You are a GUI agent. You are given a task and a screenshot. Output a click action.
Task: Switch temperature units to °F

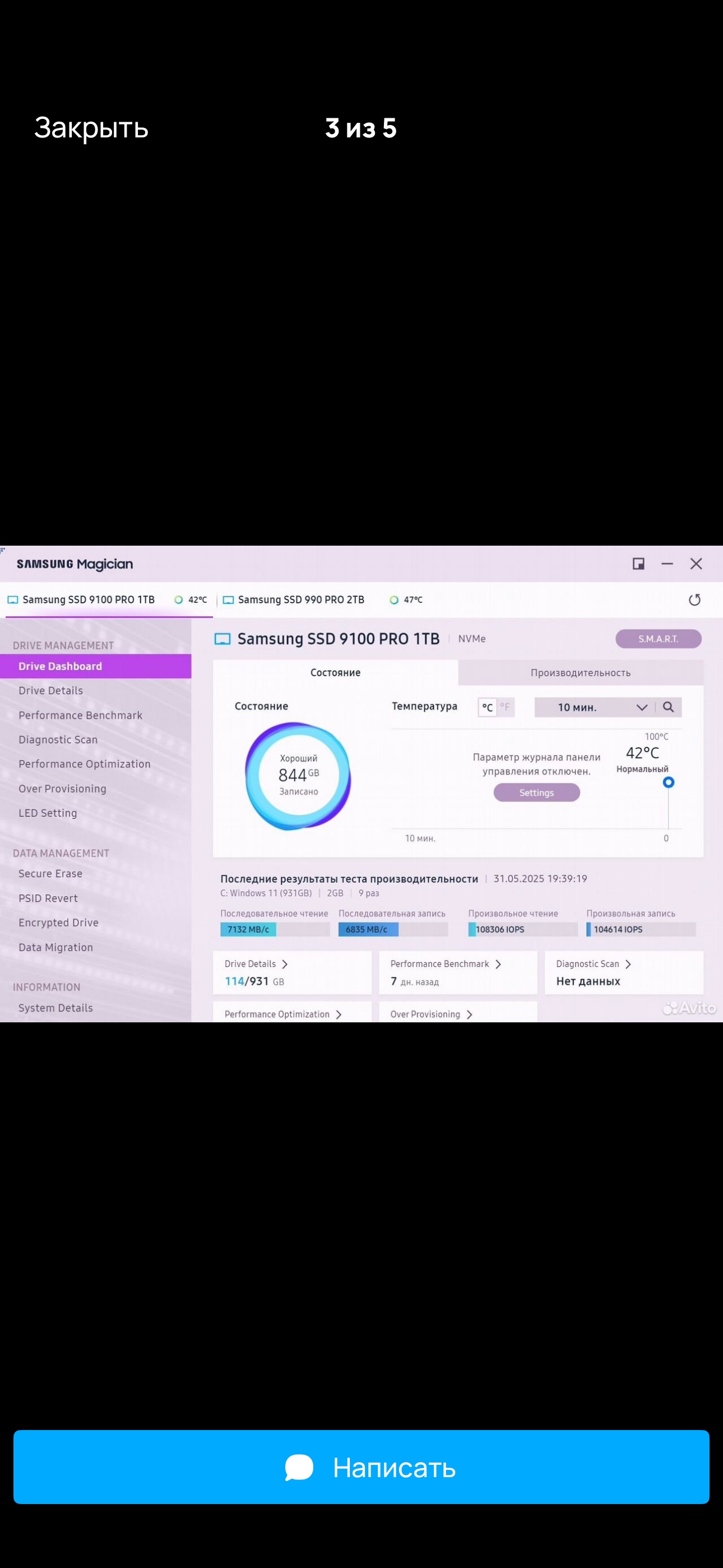click(x=505, y=707)
